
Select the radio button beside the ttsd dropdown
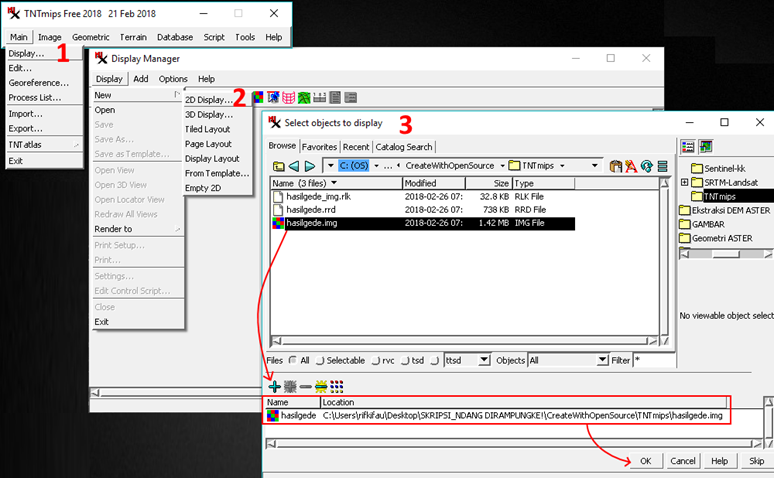tap(435, 360)
